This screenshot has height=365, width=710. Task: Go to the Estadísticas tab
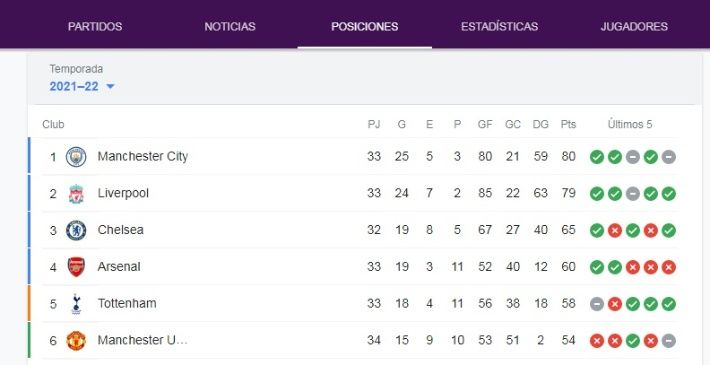point(499,26)
